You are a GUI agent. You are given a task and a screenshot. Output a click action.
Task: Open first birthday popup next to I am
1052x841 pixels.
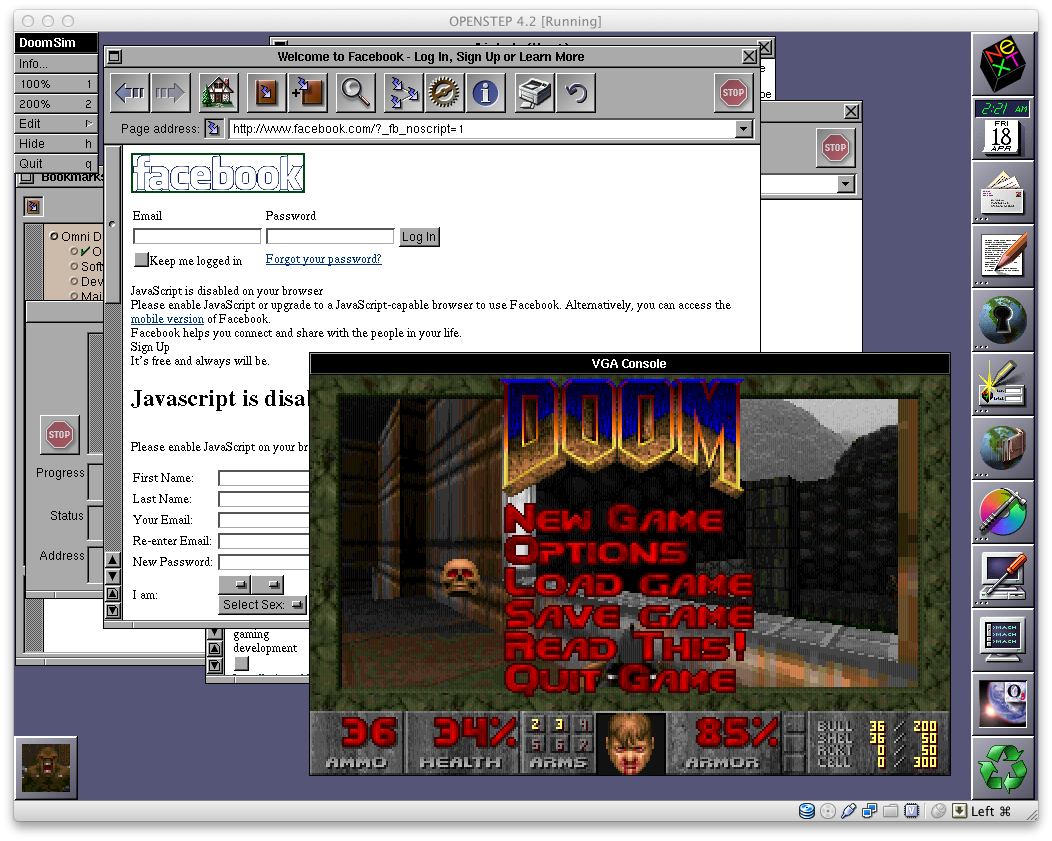(x=235, y=583)
